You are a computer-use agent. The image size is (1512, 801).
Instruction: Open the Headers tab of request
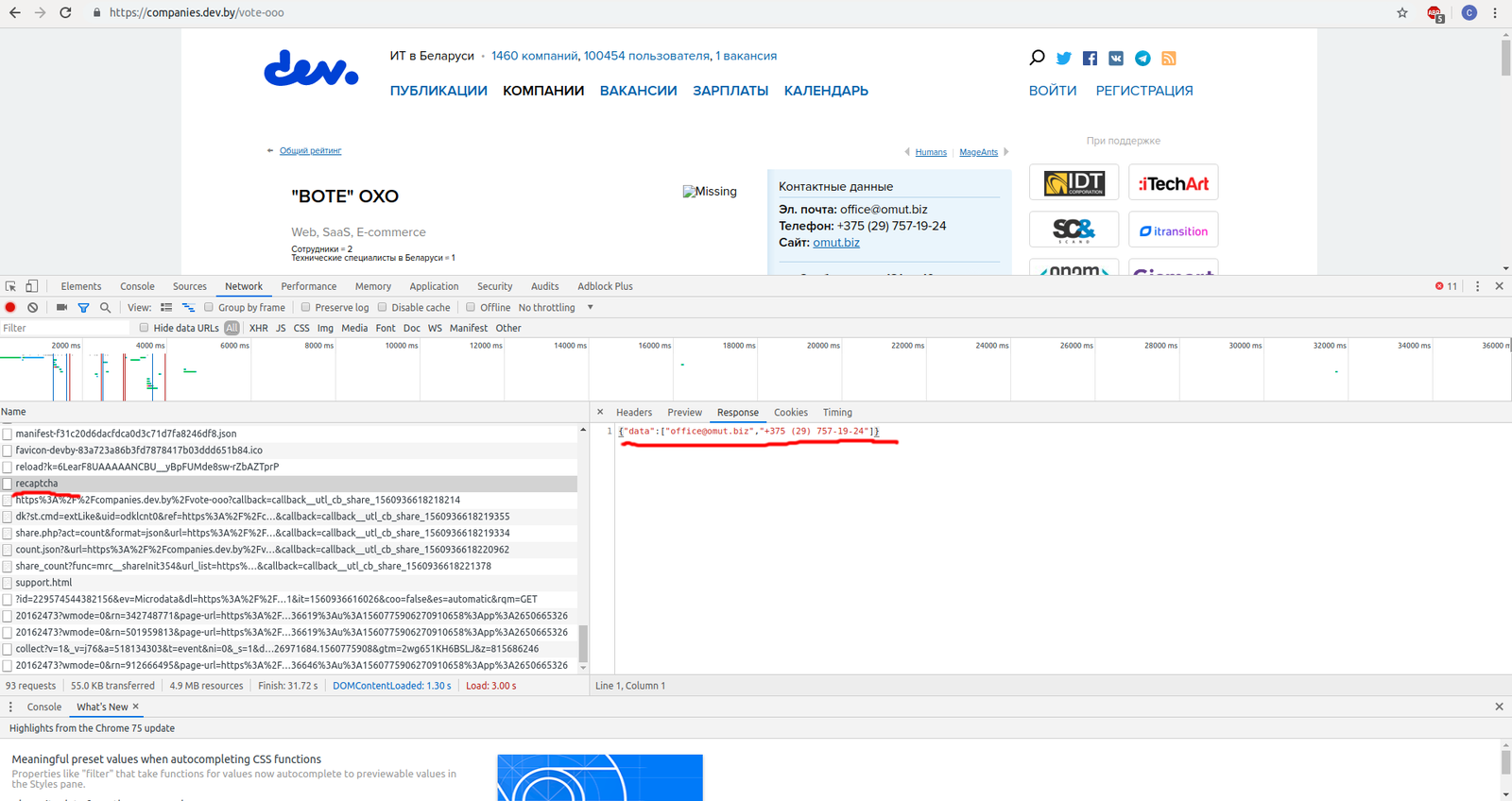pos(634,412)
